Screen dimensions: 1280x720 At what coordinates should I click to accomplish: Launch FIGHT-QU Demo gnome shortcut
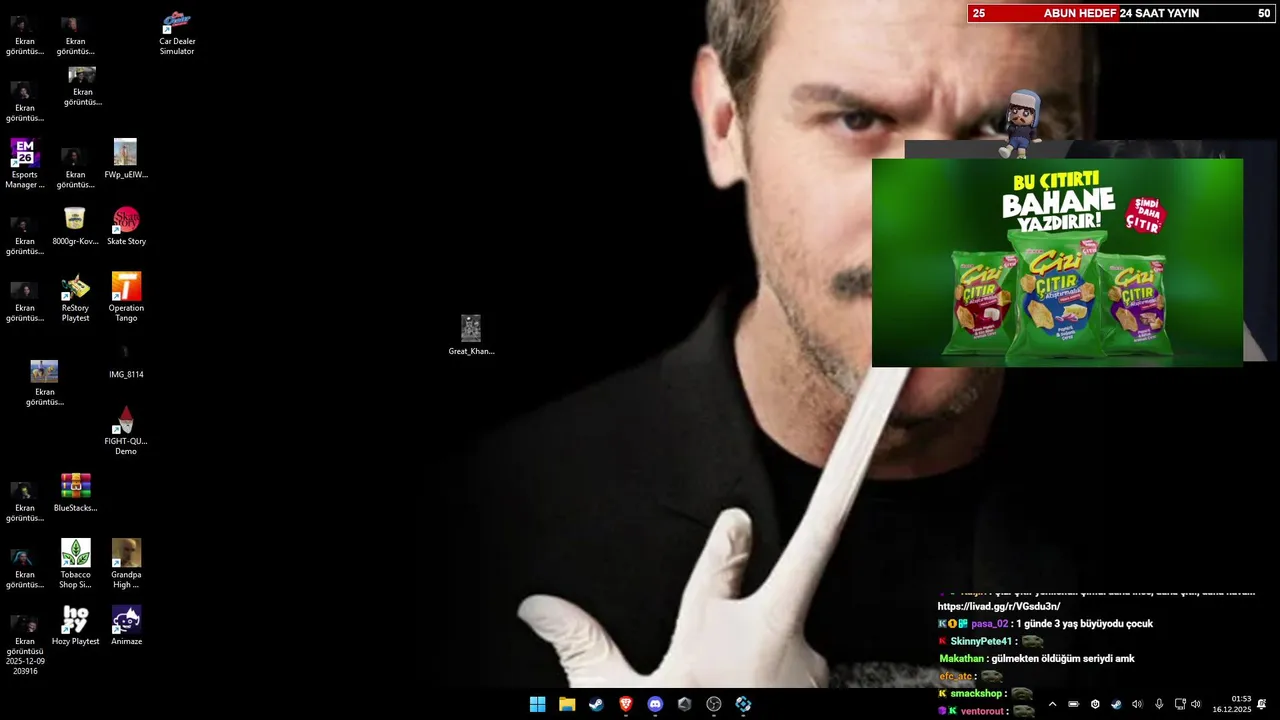coord(126,431)
